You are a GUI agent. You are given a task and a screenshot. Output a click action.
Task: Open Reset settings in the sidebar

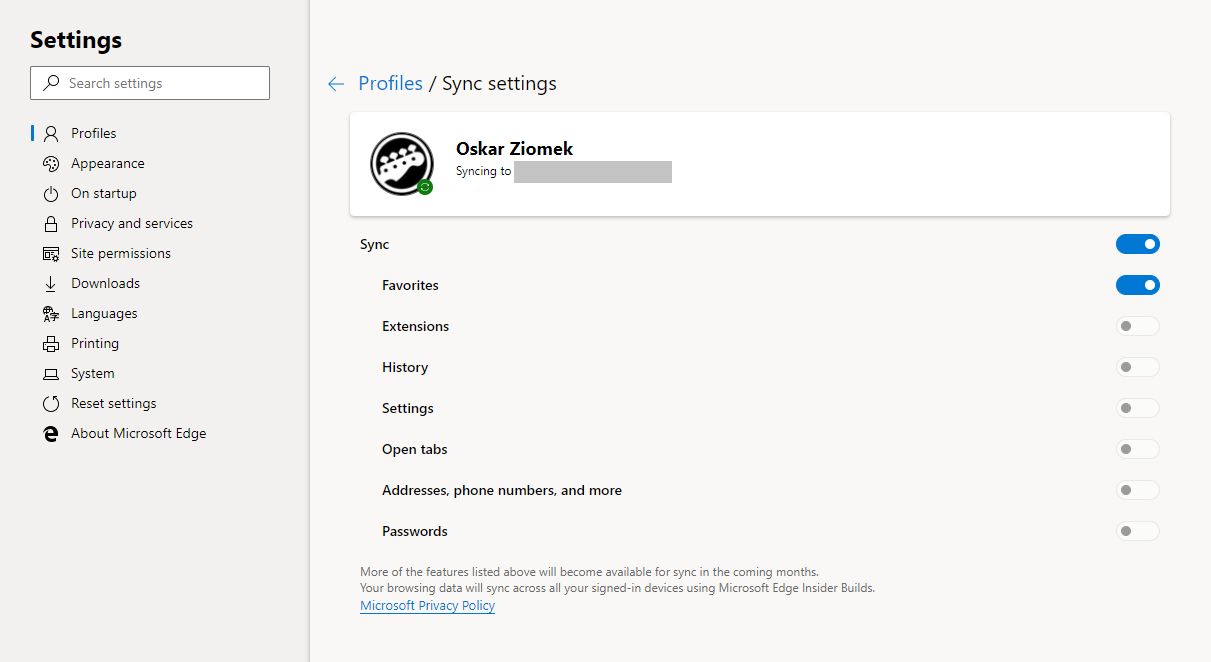point(113,404)
